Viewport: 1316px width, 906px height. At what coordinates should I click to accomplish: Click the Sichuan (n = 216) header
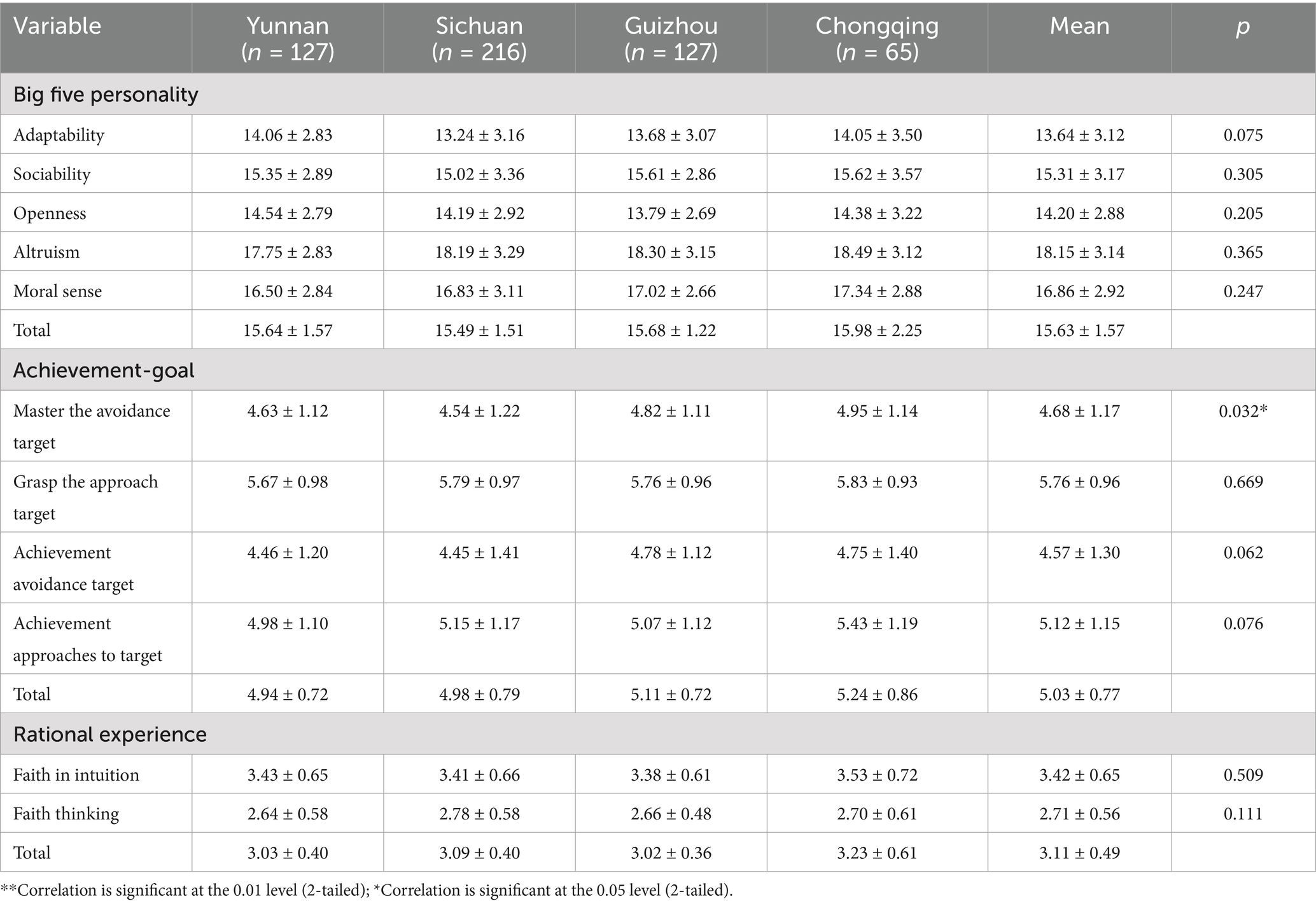[x=479, y=38]
